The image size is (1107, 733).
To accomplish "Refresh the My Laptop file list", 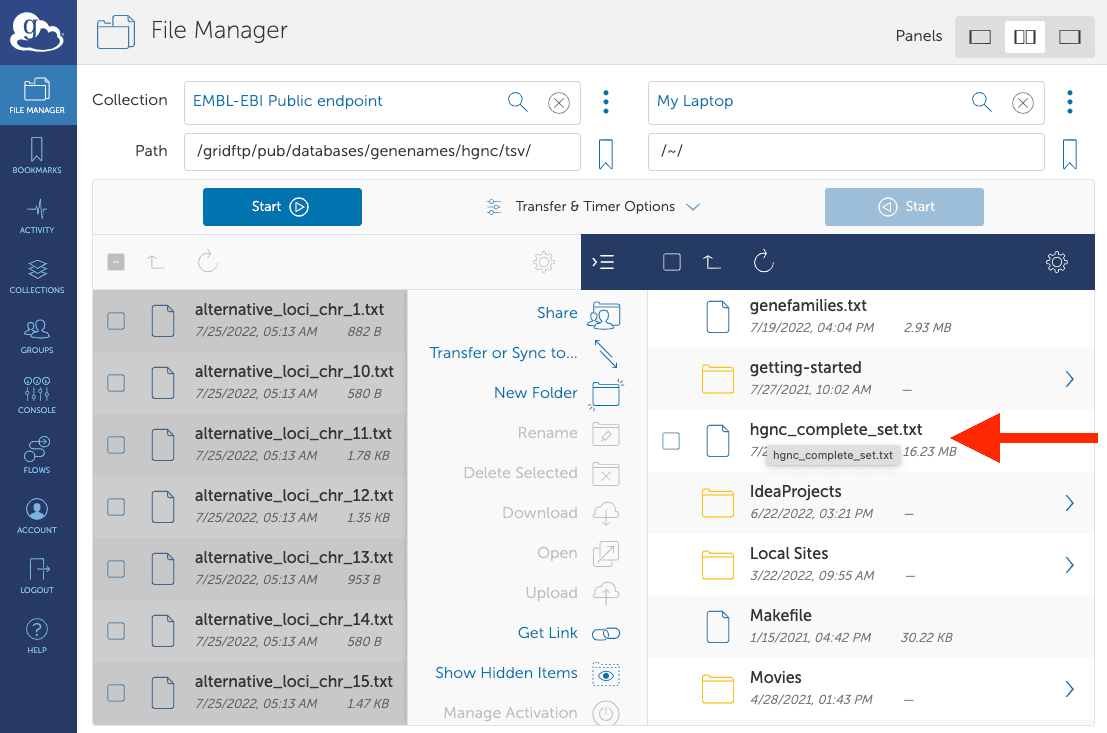I will coord(764,262).
